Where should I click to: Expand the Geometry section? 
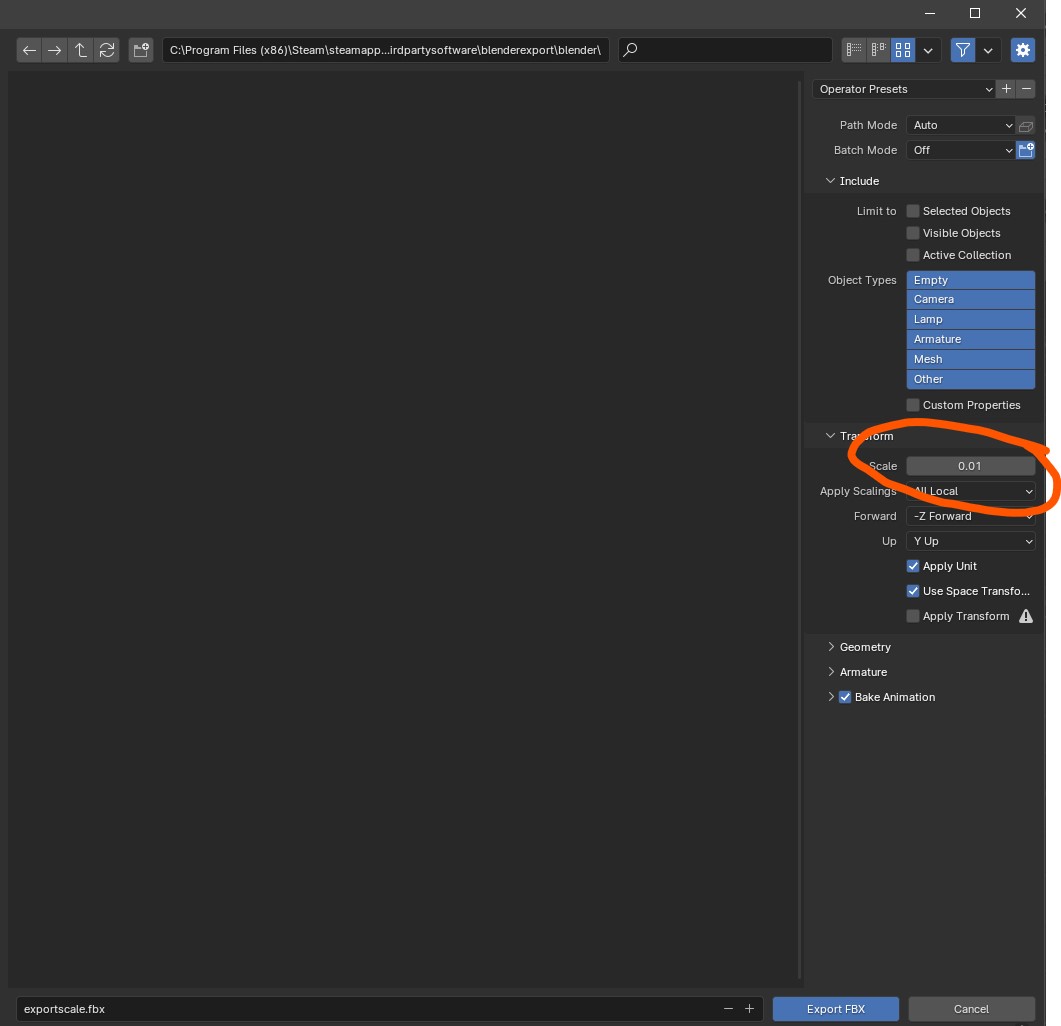point(864,647)
